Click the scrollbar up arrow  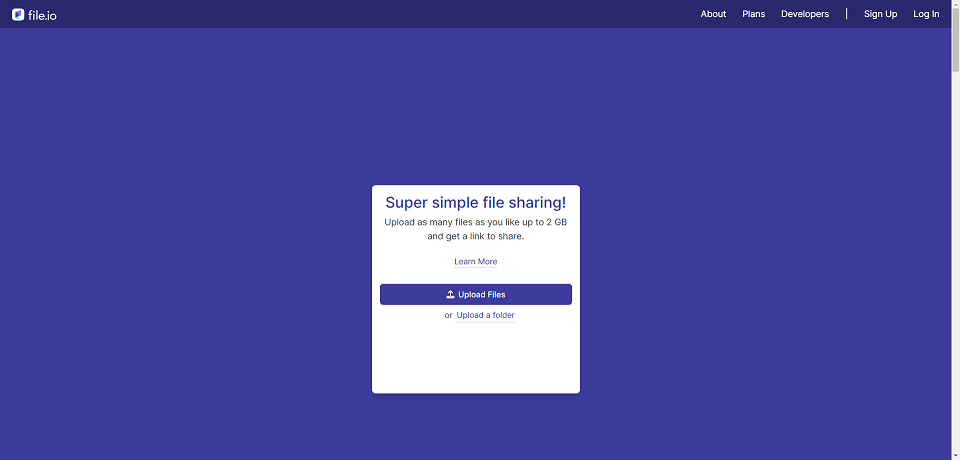pos(955,4)
